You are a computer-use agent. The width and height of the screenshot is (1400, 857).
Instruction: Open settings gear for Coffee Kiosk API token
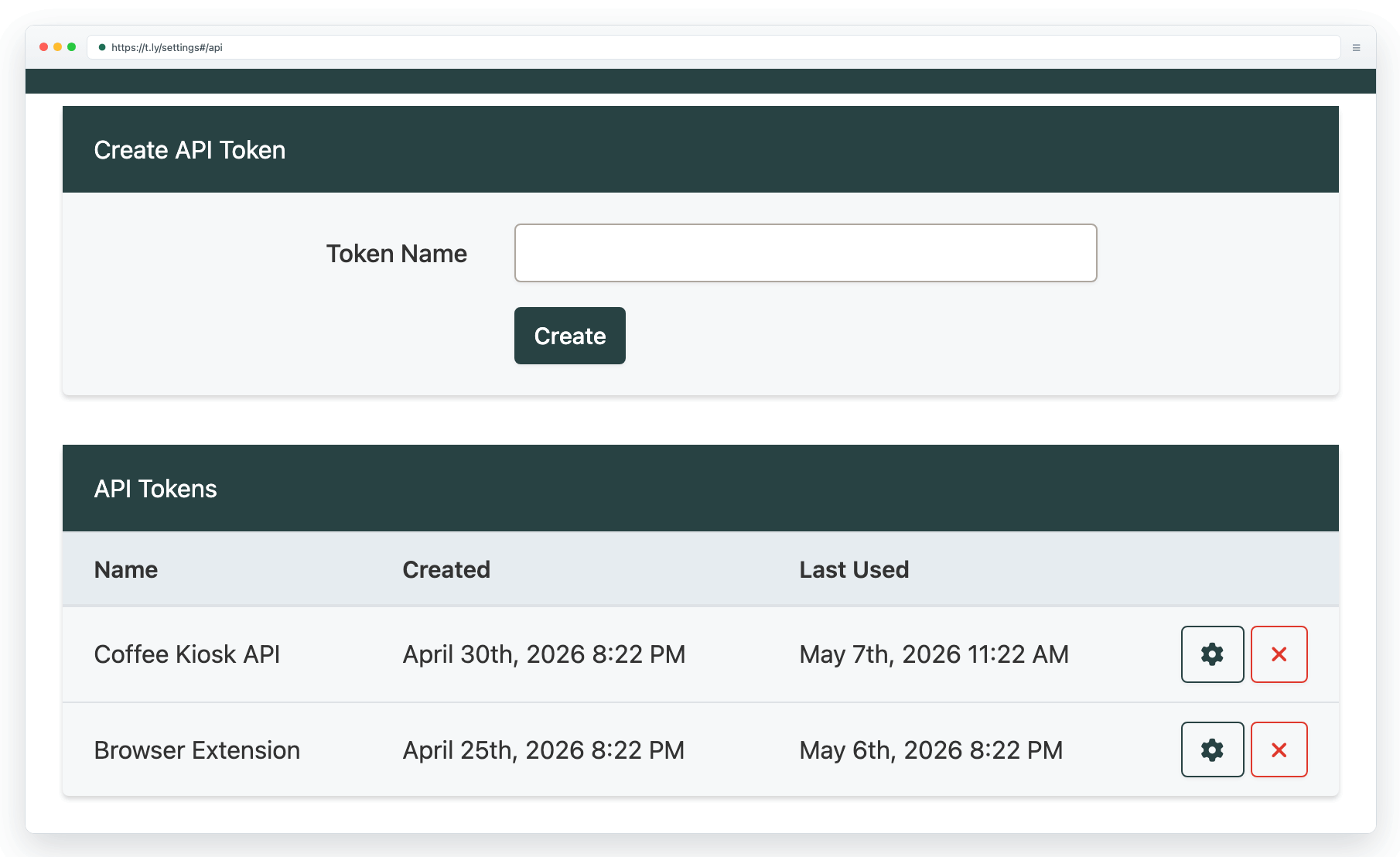1212,654
